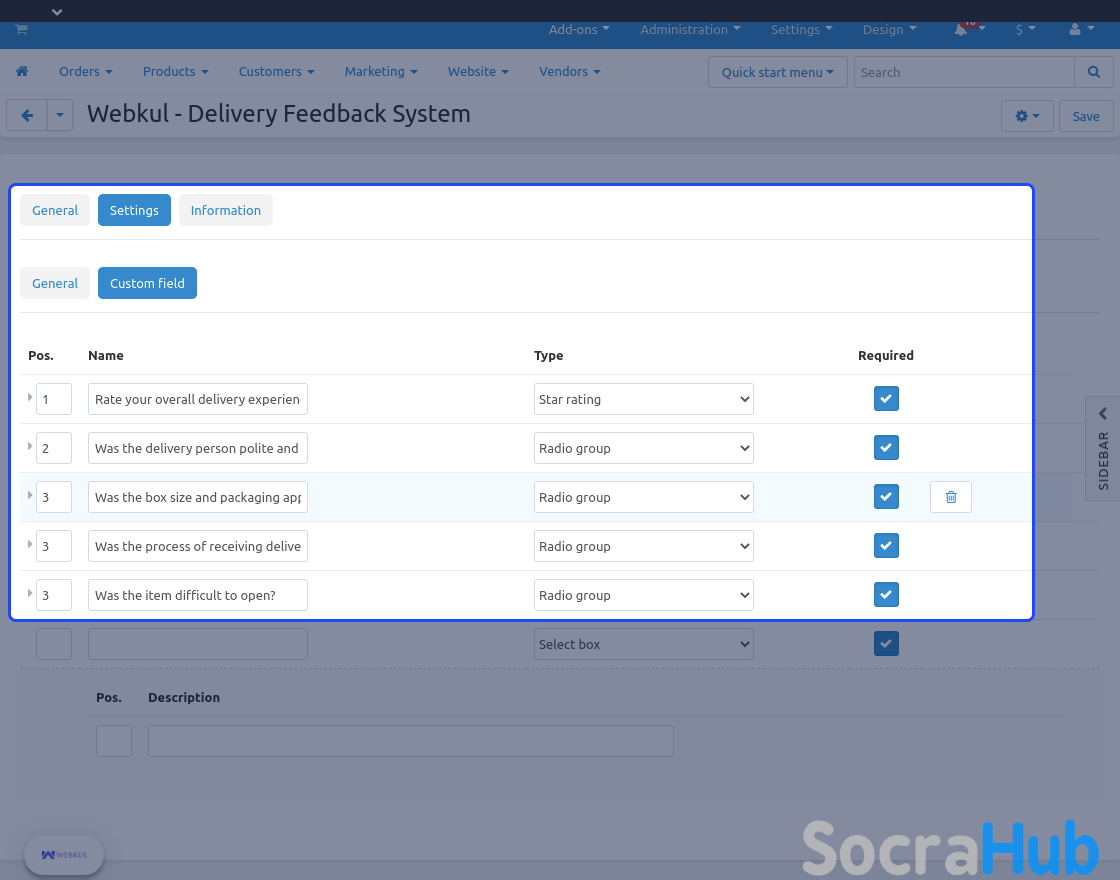The width and height of the screenshot is (1120, 880).
Task: Click the home icon in navigation bar
Action: (x=22, y=71)
